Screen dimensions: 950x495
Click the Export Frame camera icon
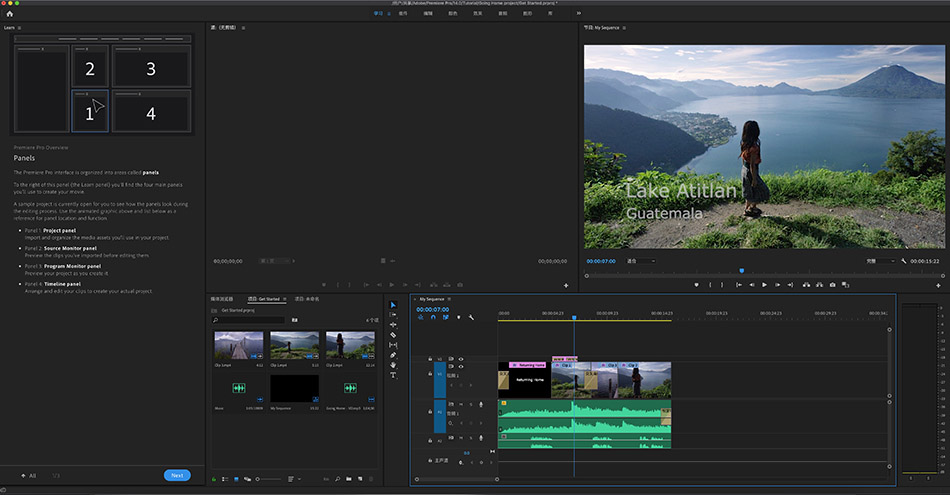[x=832, y=285]
